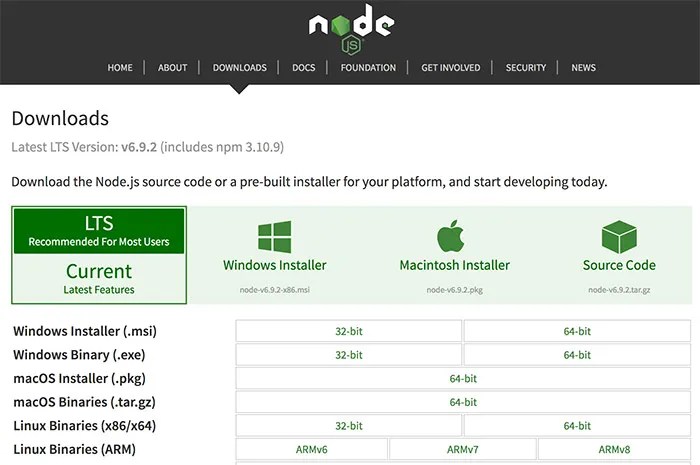Click the Windows Binary (.exe) row label
The image size is (700, 465).
point(79,355)
